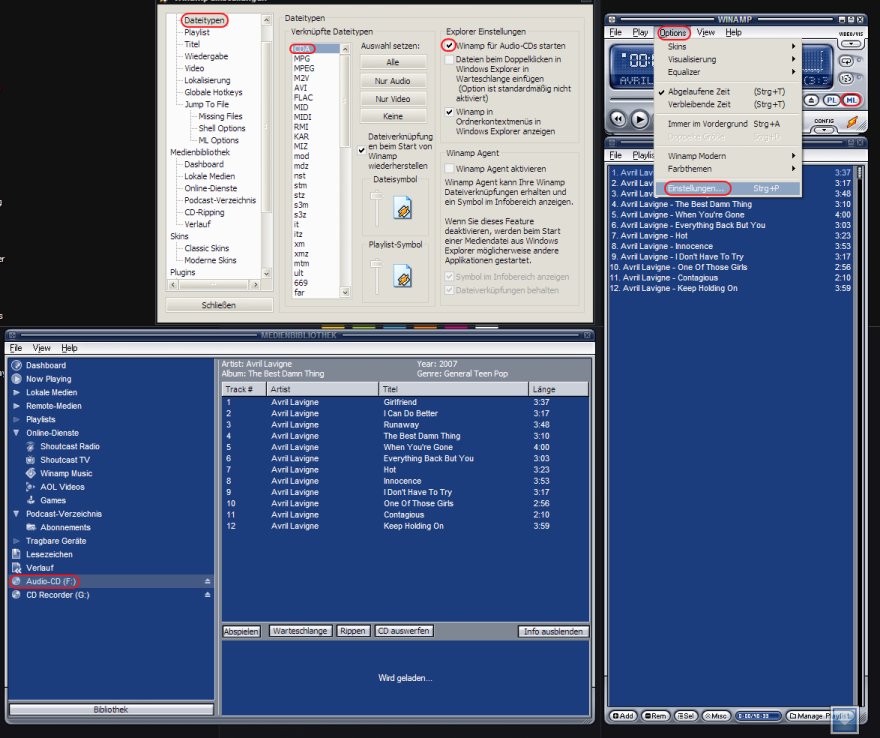Toggle the PL playlist editor button
Image resolution: width=880 pixels, height=738 pixels.
pos(831,100)
